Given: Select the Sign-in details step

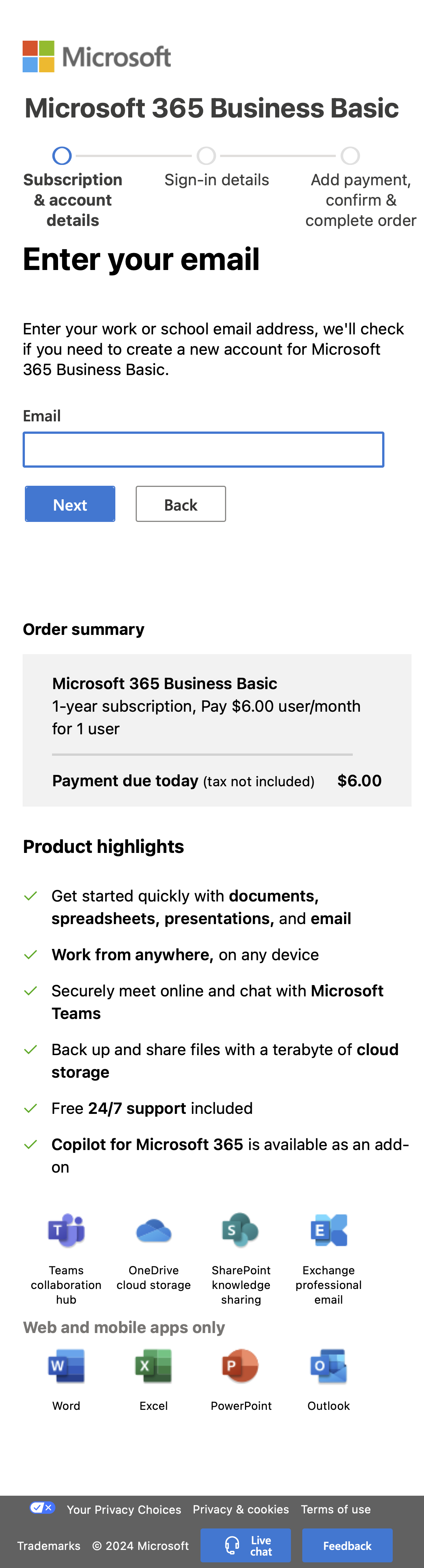Looking at the screenshot, I should 206,156.
